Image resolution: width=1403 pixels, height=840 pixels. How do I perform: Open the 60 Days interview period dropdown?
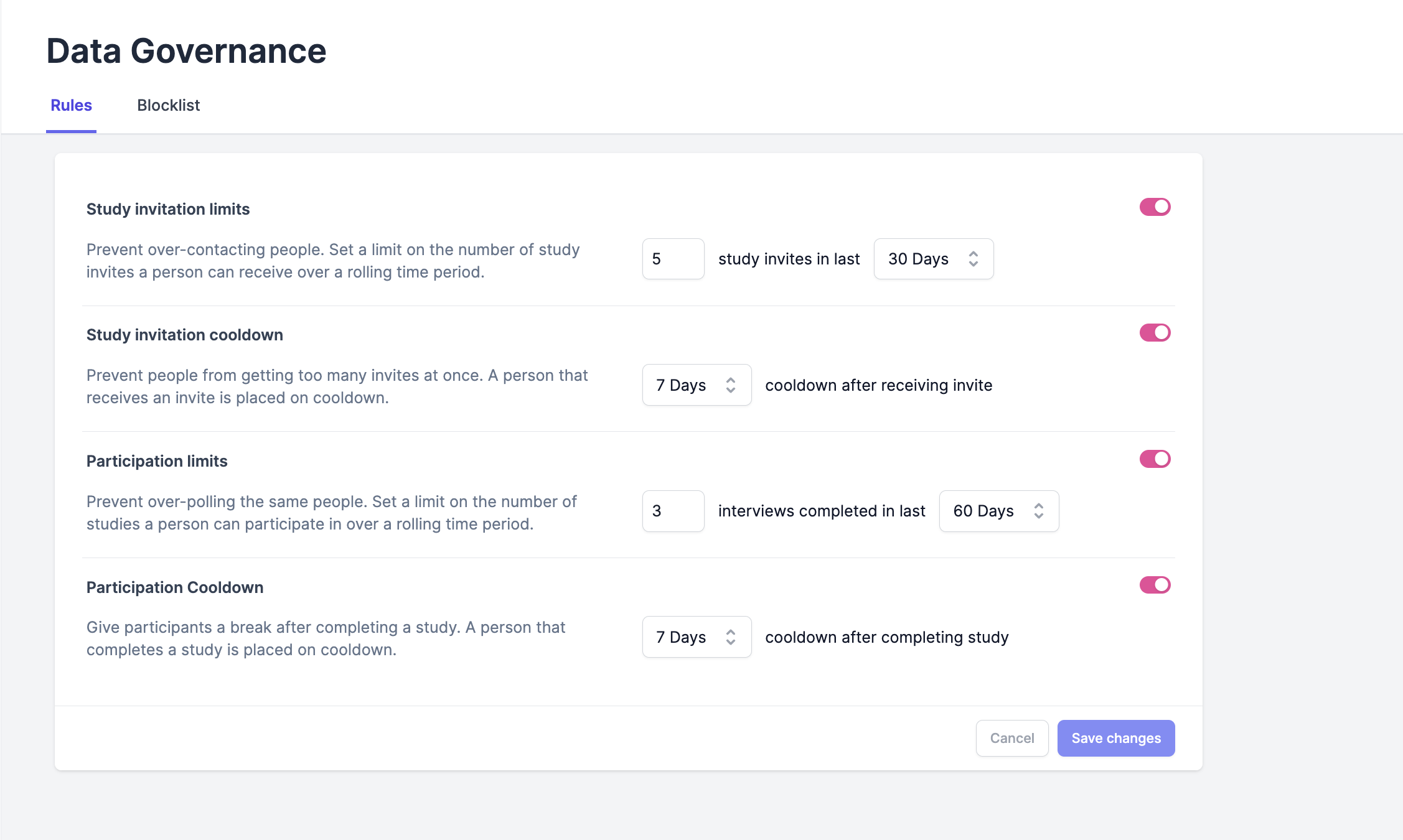tap(985, 511)
